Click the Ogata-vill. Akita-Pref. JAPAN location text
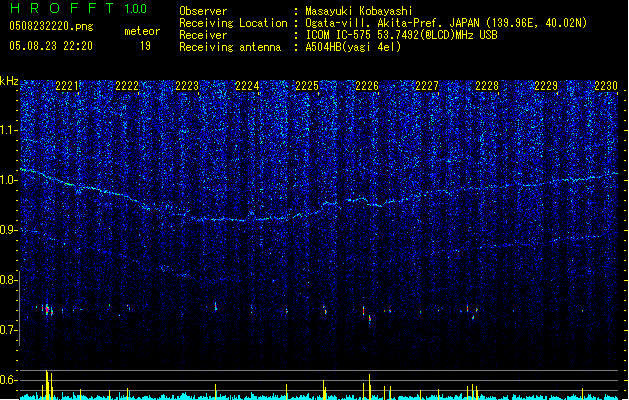The height and width of the screenshot is (400, 629). click(446, 23)
